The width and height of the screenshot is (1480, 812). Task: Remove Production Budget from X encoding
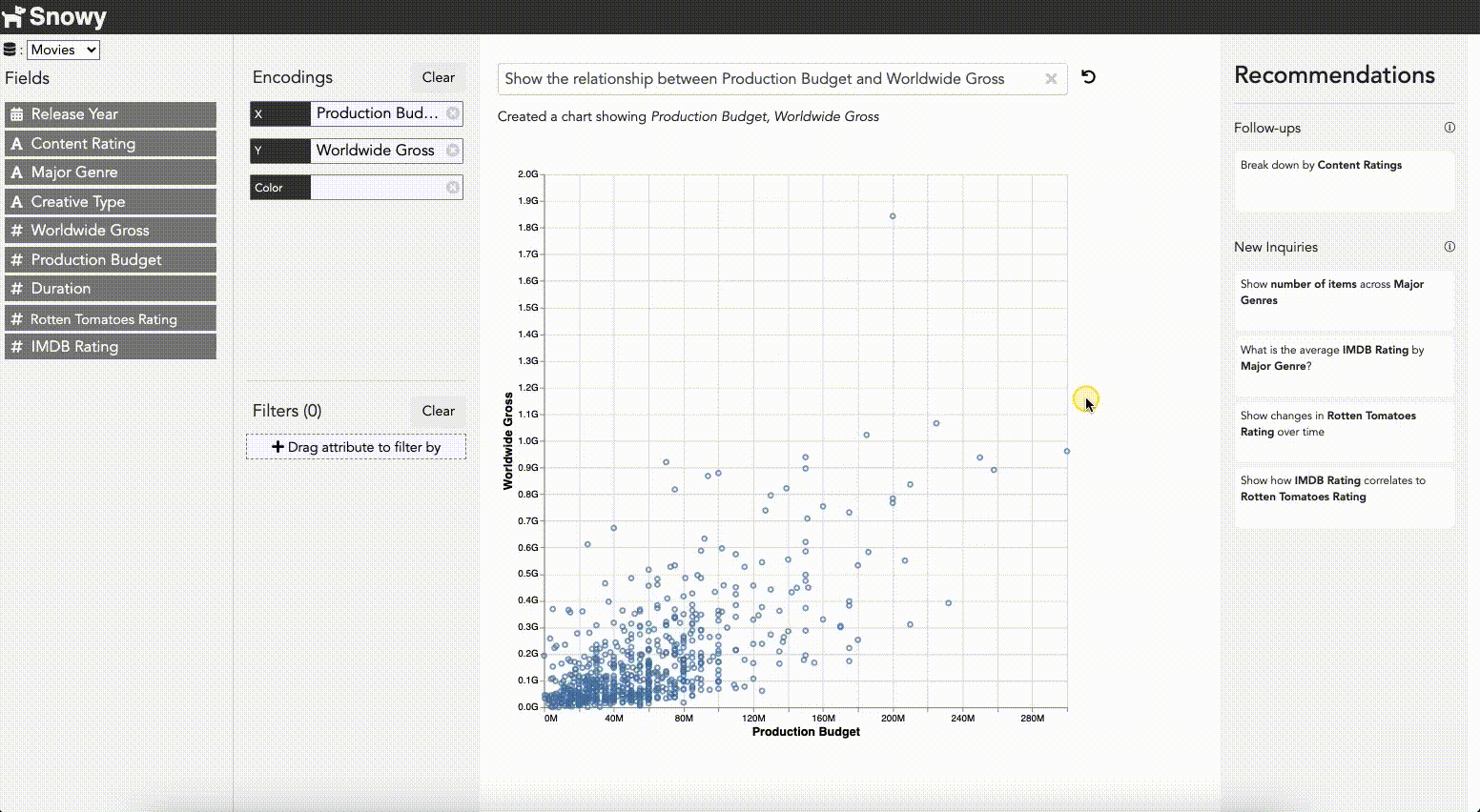point(453,113)
